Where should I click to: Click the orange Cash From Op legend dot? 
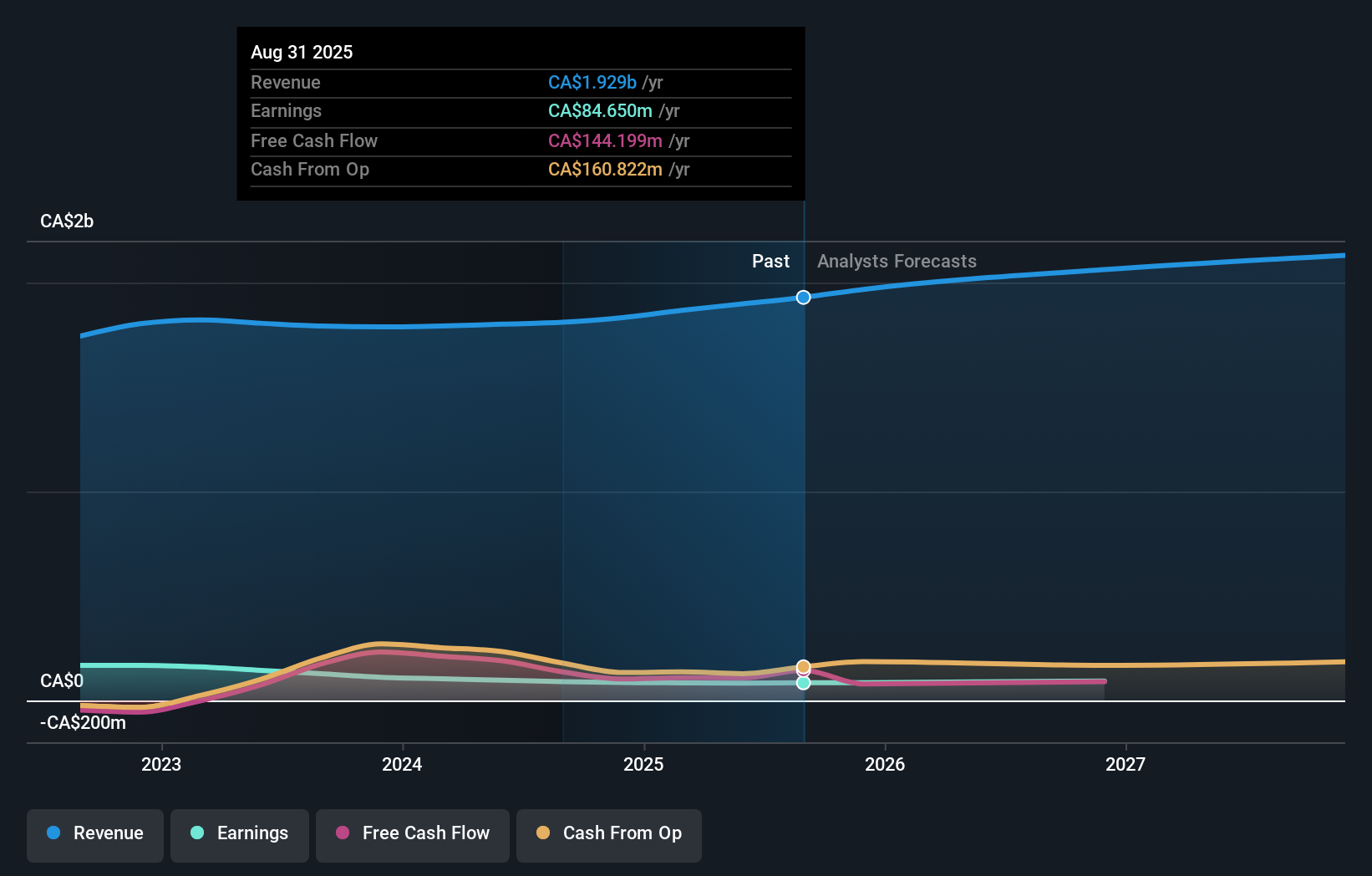[544, 833]
